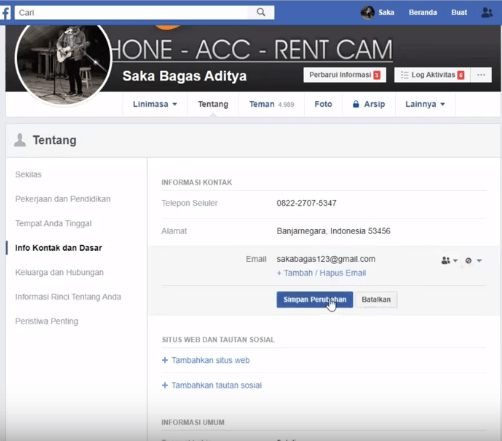Click the INFORMASI KONTAK section heading
This screenshot has height=441, width=502.
[x=197, y=182]
